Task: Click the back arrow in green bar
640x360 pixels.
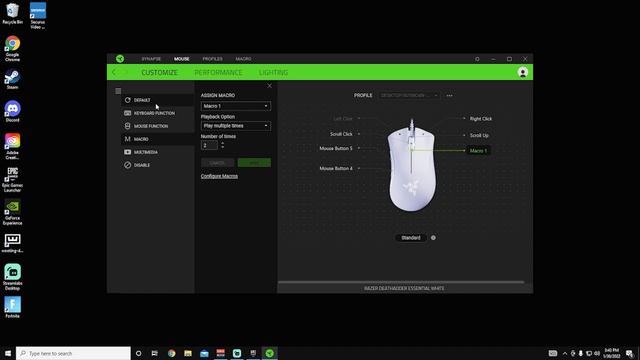Action: click(114, 72)
